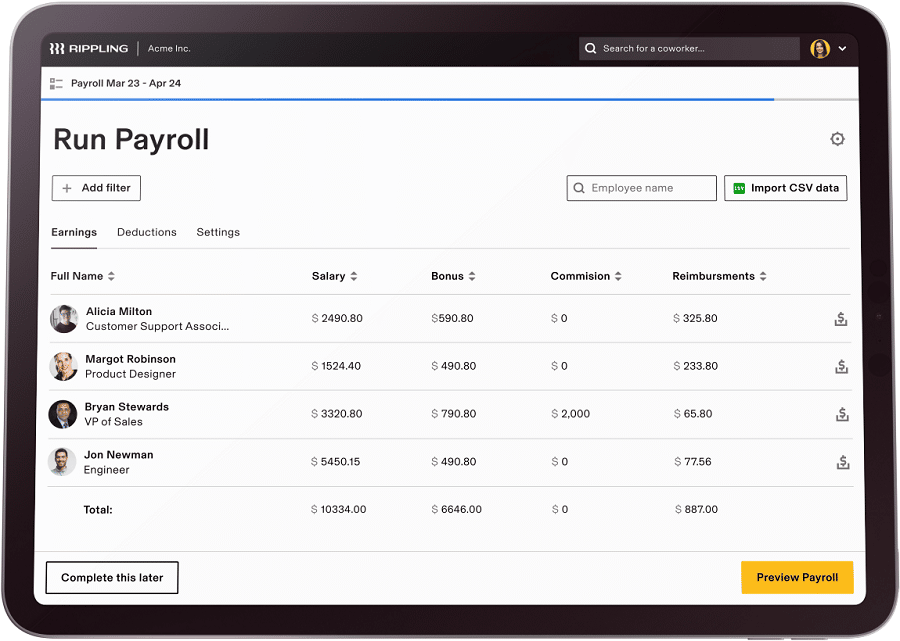Image resolution: width=900 pixels, height=641 pixels.
Task: Switch to the Settings tab
Action: click(218, 232)
